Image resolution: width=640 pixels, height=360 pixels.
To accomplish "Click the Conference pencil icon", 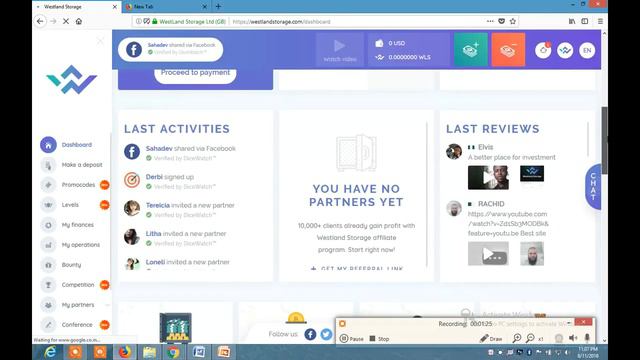I will [x=48, y=325].
